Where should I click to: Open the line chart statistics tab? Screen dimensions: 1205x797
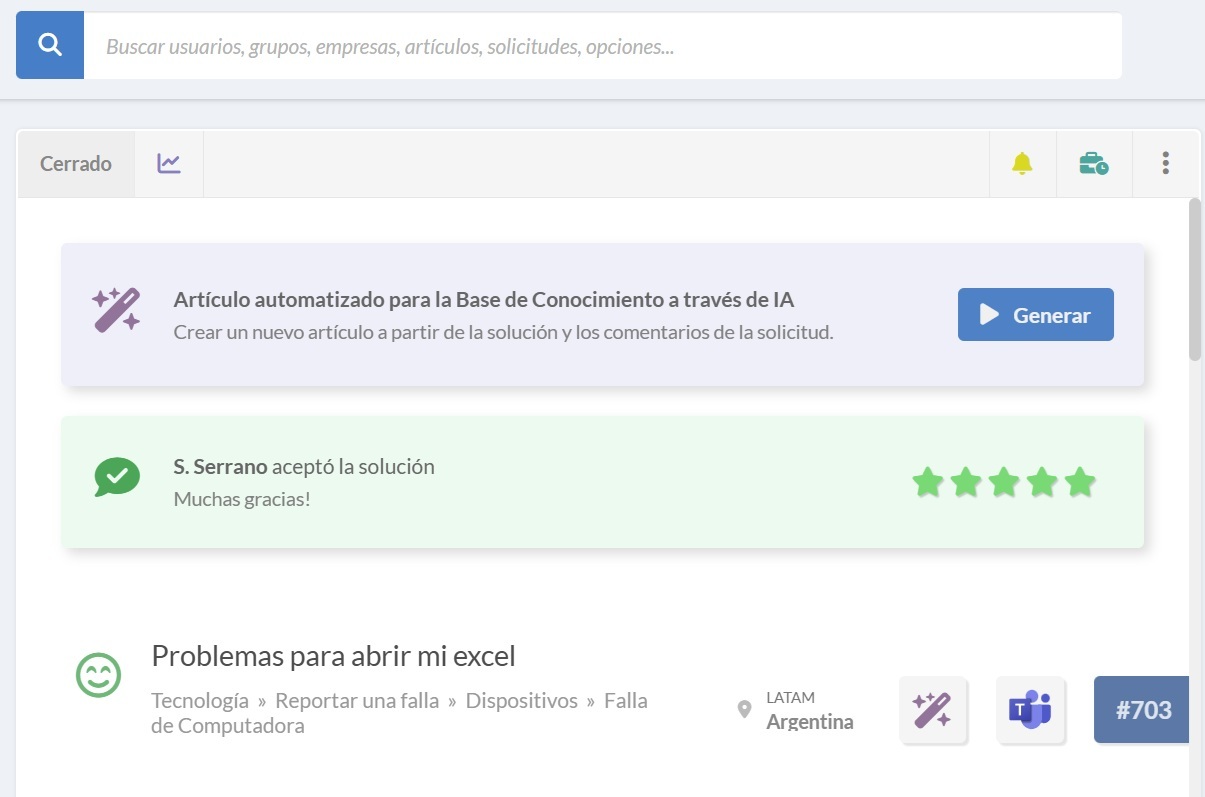(x=169, y=163)
